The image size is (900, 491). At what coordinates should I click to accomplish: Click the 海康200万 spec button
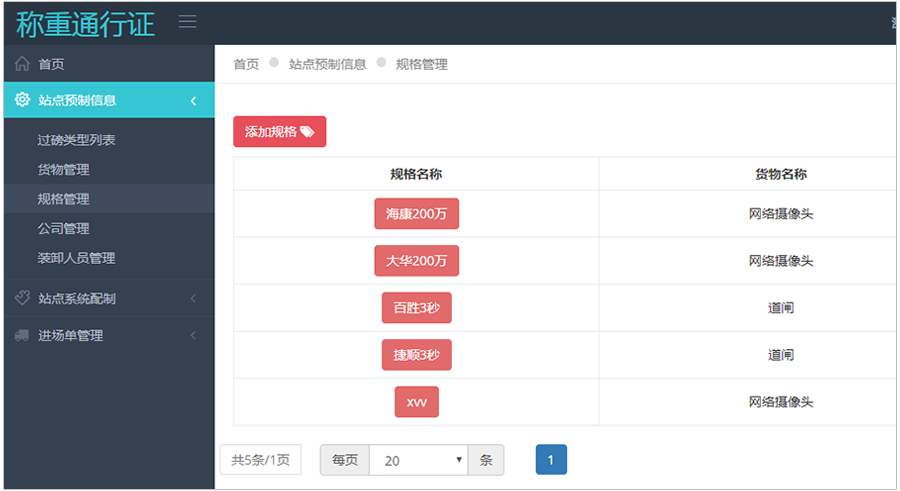pyautogui.click(x=417, y=214)
